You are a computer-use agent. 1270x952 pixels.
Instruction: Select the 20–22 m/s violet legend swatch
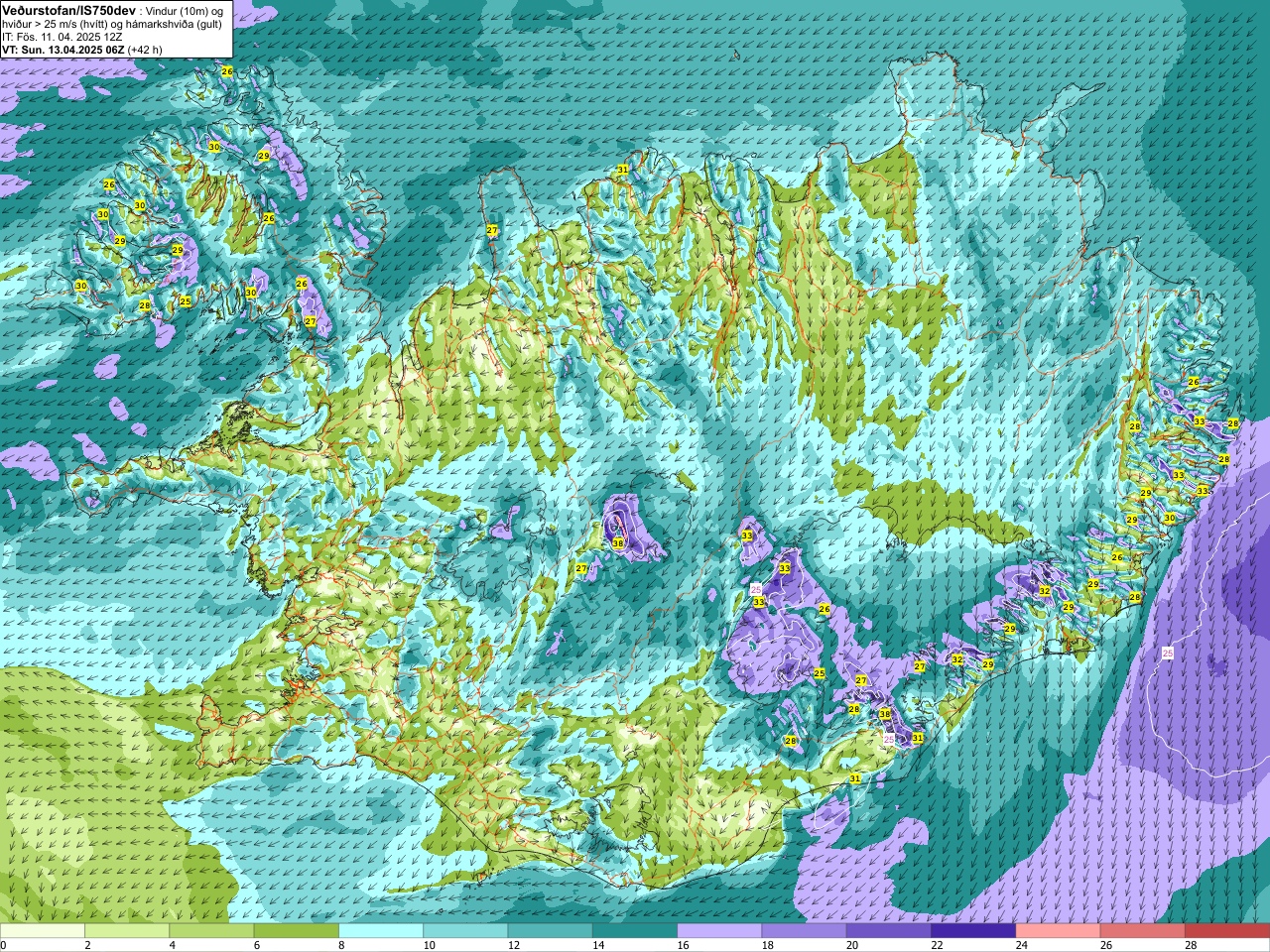(889, 931)
